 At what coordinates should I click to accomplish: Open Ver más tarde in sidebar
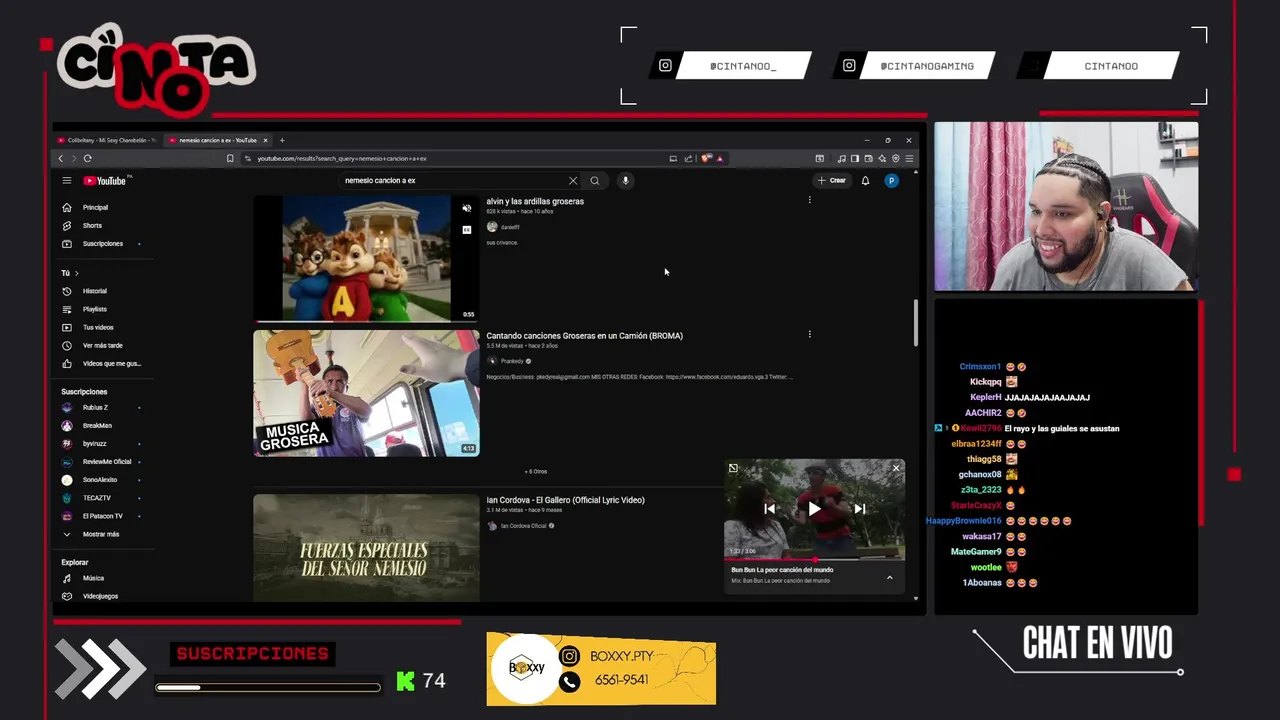click(102, 345)
